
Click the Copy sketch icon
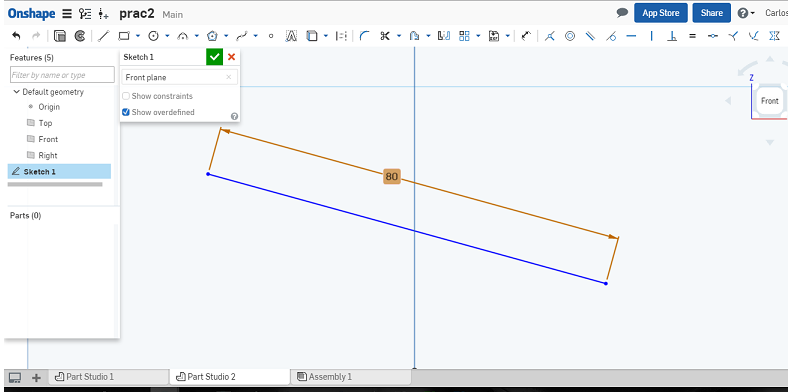60,36
